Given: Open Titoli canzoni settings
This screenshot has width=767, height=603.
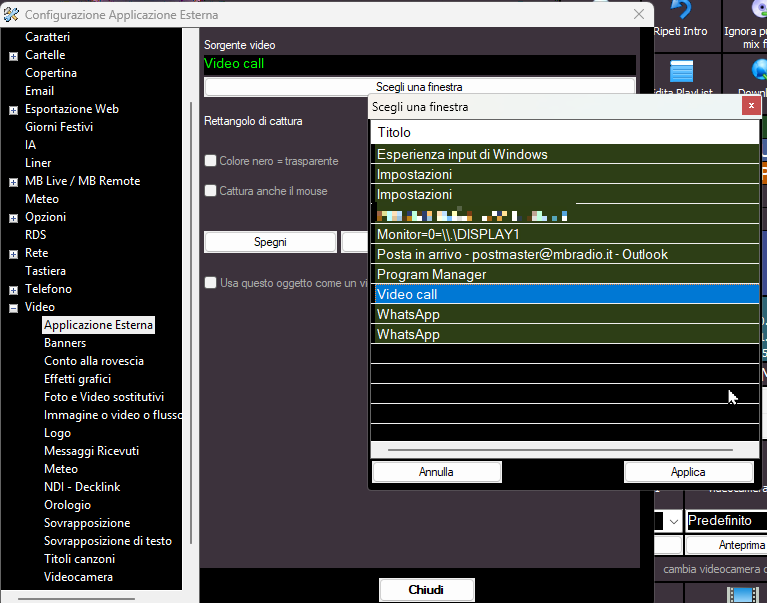Looking at the screenshot, I should click(x=79, y=558).
